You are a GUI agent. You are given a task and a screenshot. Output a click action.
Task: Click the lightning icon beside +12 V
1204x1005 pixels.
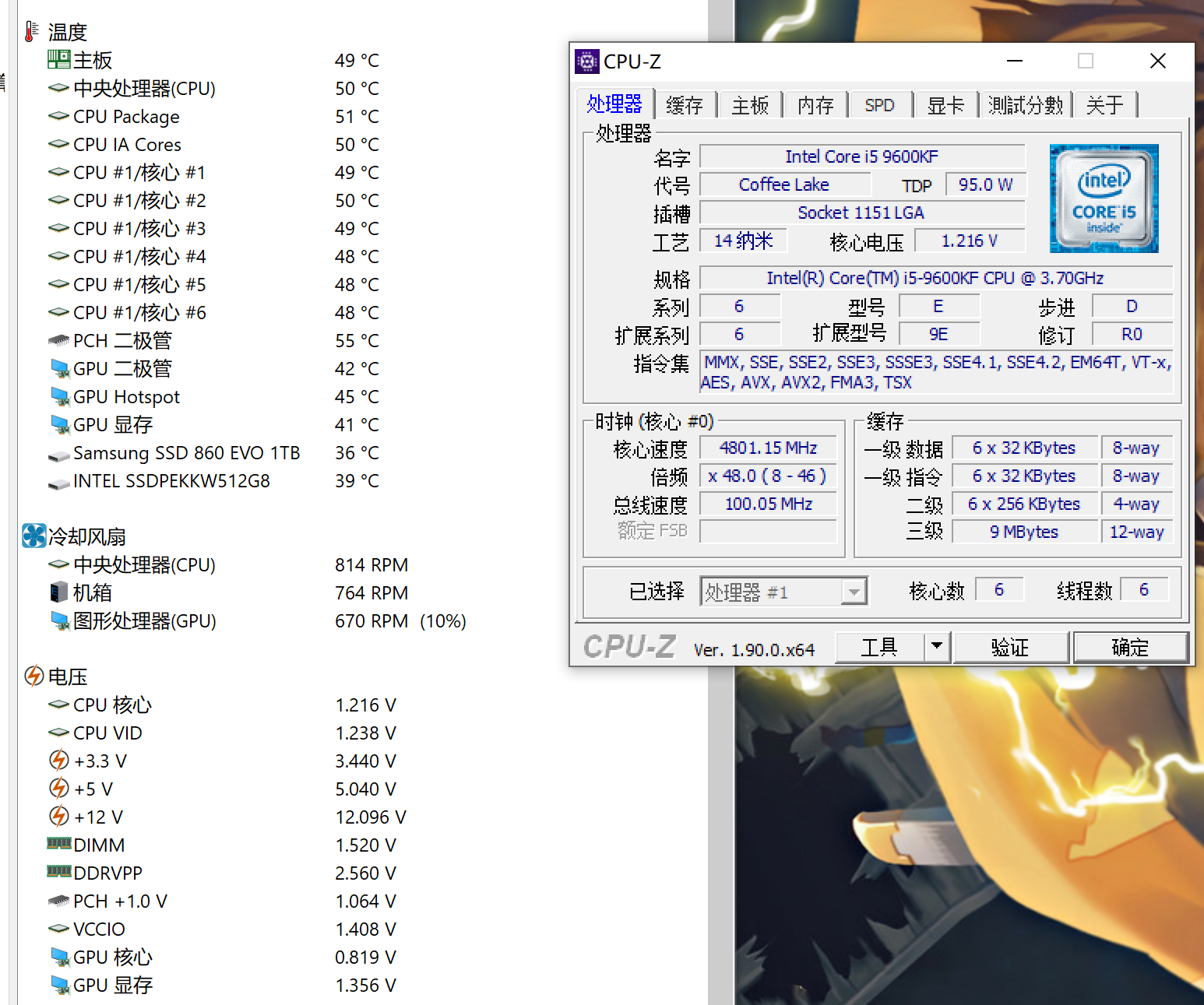click(x=60, y=817)
